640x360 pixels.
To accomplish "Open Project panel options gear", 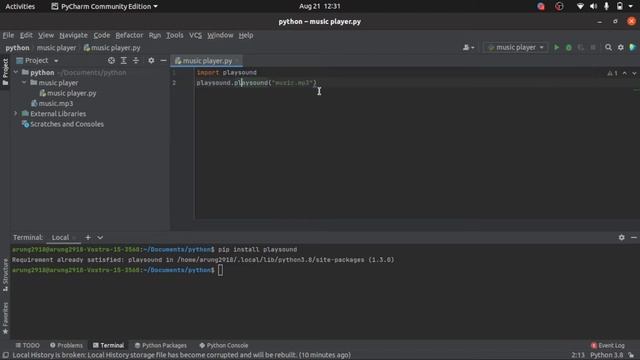I will tap(151, 60).
